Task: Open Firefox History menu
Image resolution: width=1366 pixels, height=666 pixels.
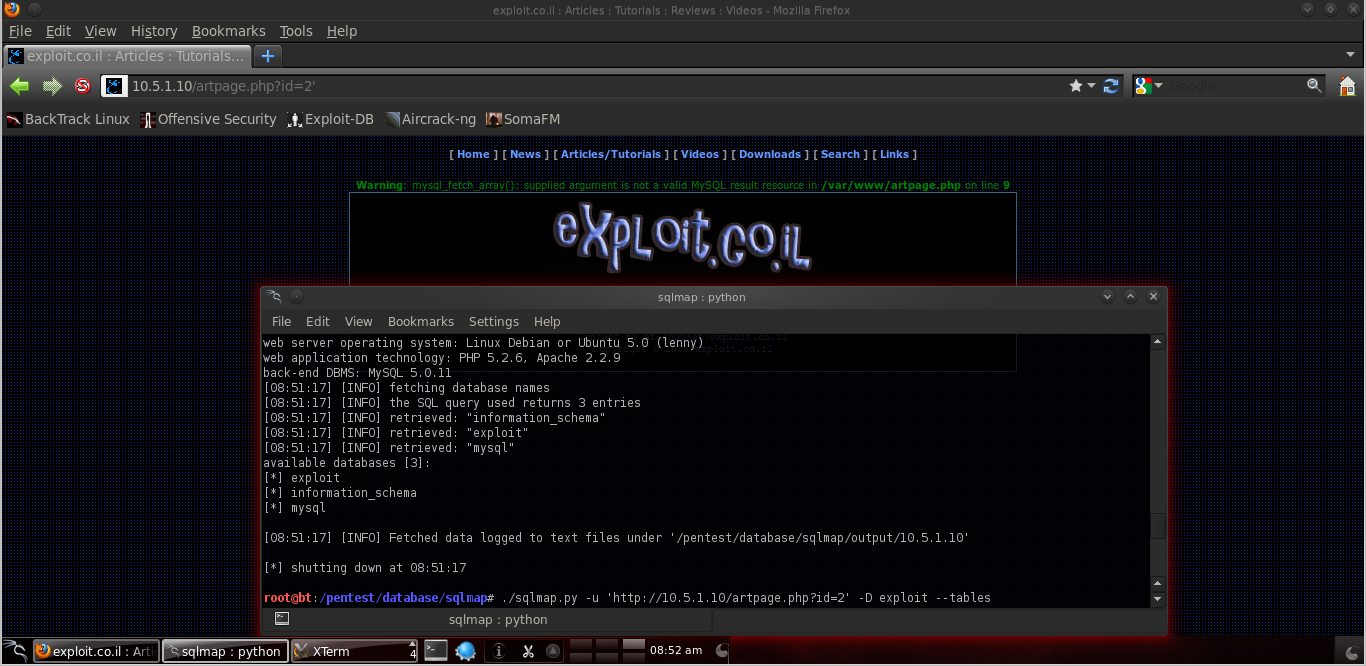Action: click(154, 31)
